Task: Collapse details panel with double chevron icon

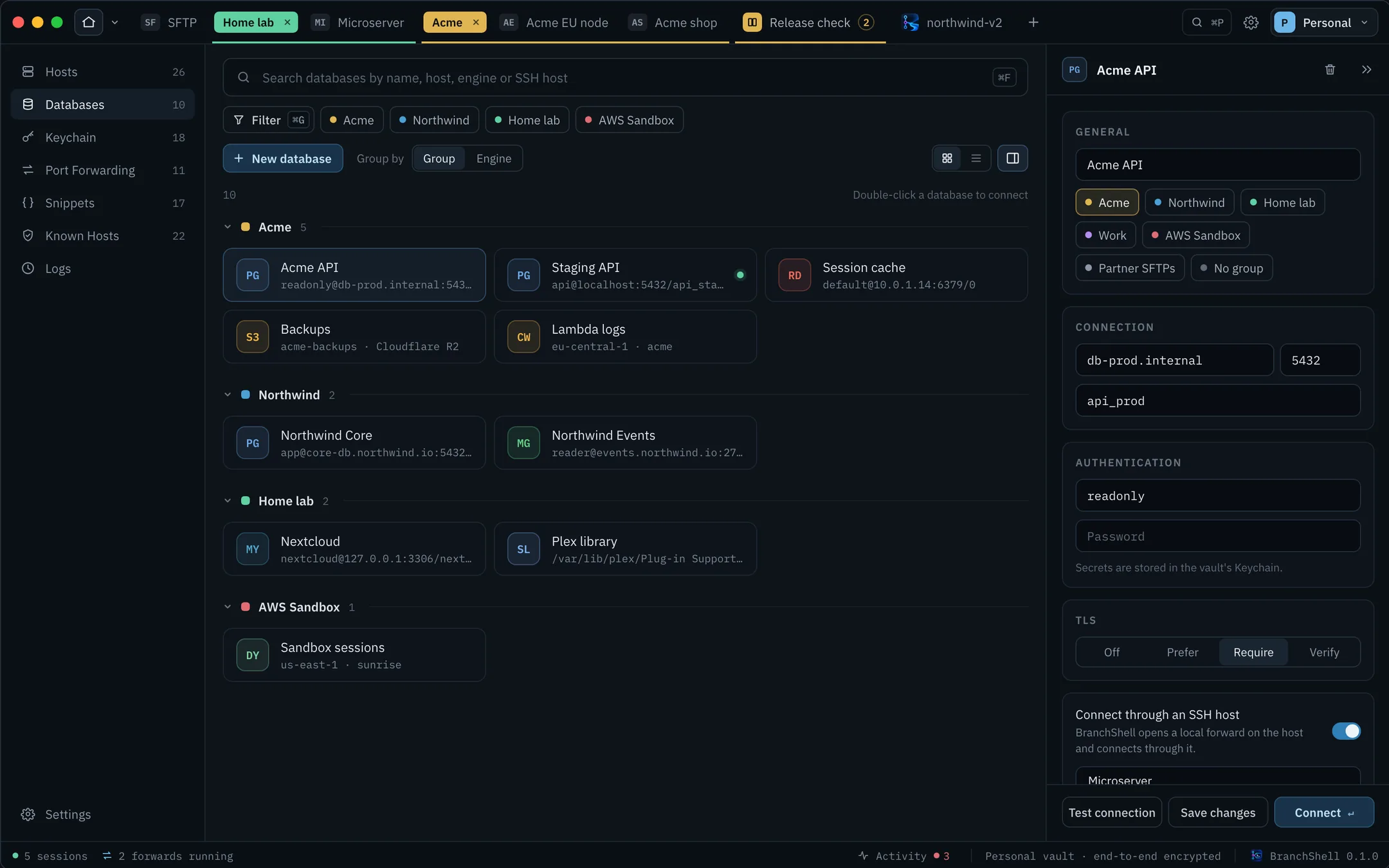Action: [x=1366, y=69]
